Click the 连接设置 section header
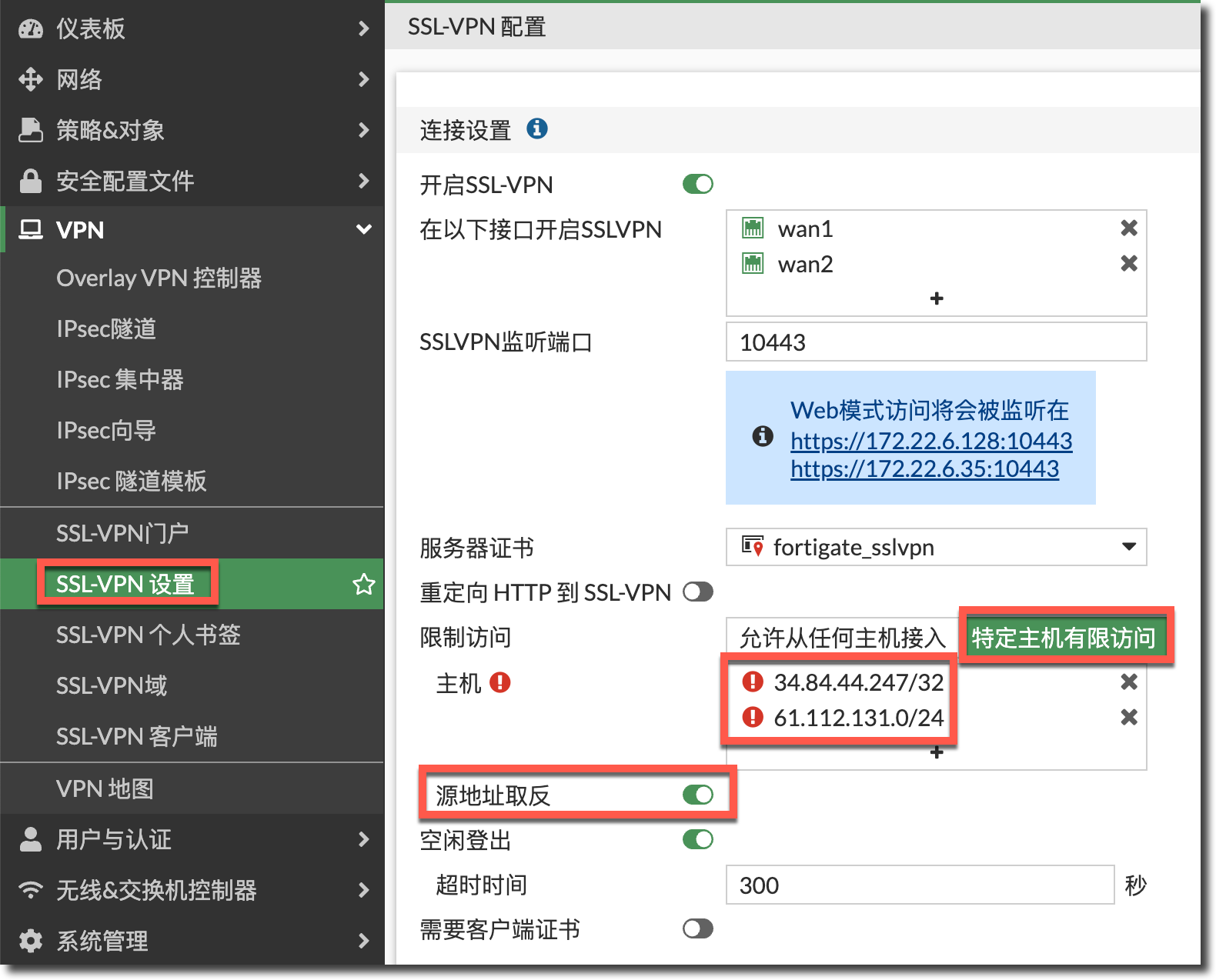The height and width of the screenshot is (980, 1216). 798,129
